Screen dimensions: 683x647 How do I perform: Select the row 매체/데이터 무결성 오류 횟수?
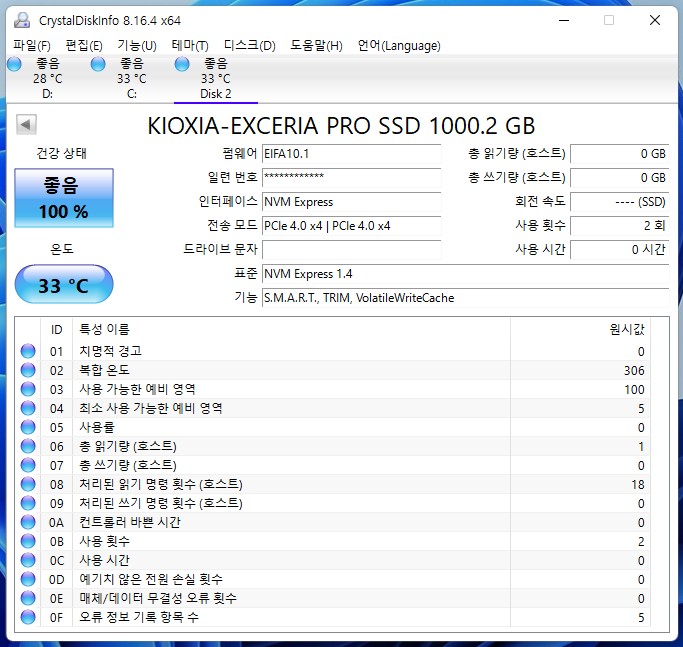click(x=333, y=598)
